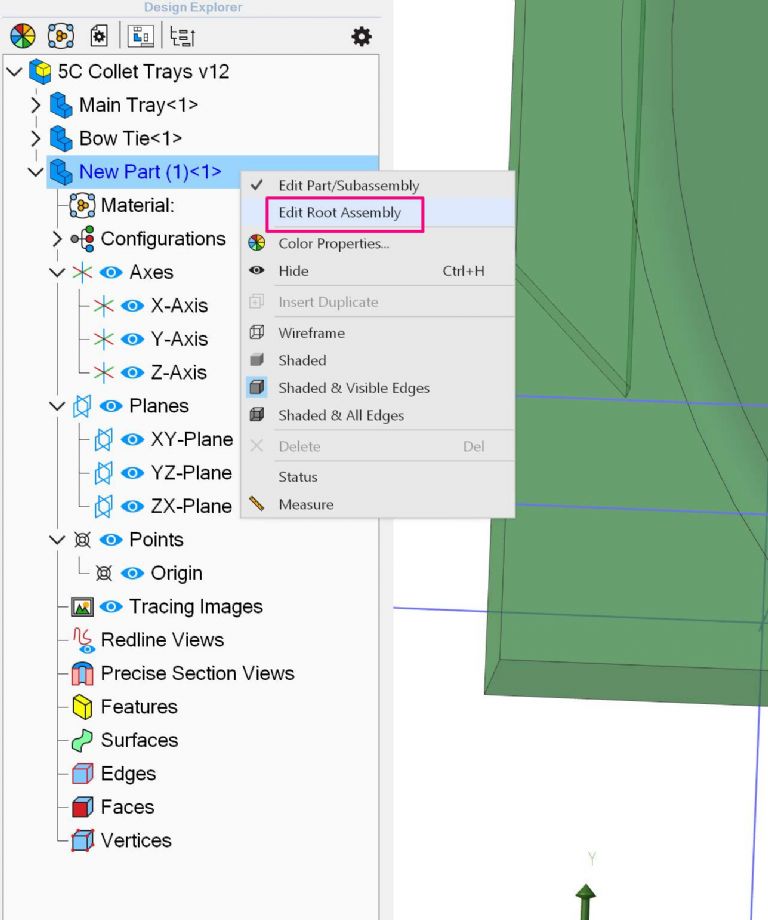
Task: Select the Main Tray<1> tree label
Action: [x=138, y=105]
